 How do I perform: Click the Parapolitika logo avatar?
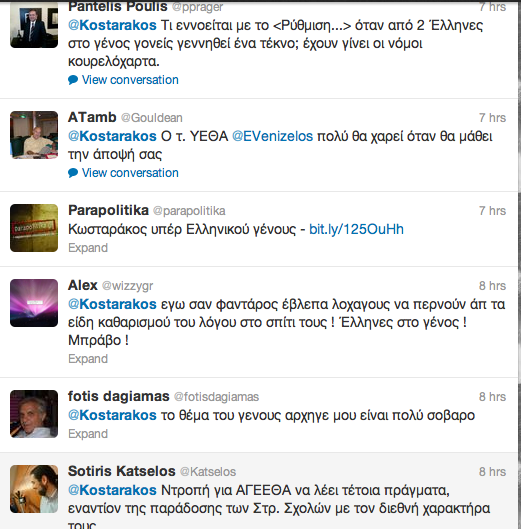tap(34, 228)
